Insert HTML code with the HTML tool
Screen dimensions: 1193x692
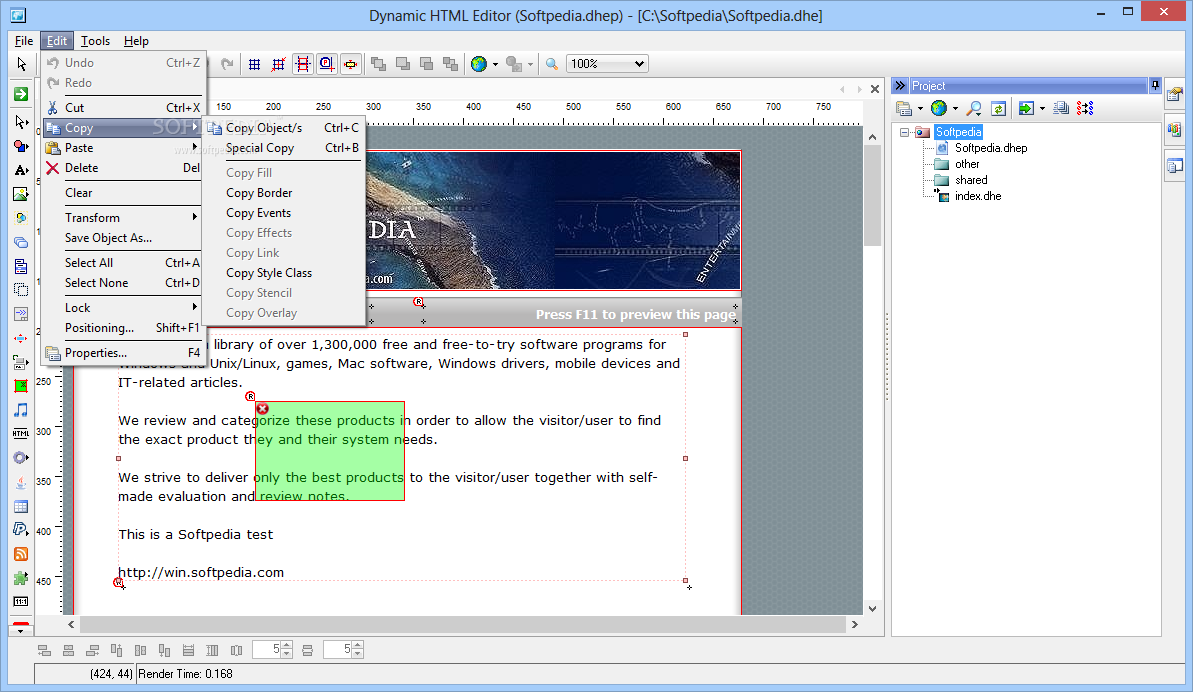(x=21, y=434)
